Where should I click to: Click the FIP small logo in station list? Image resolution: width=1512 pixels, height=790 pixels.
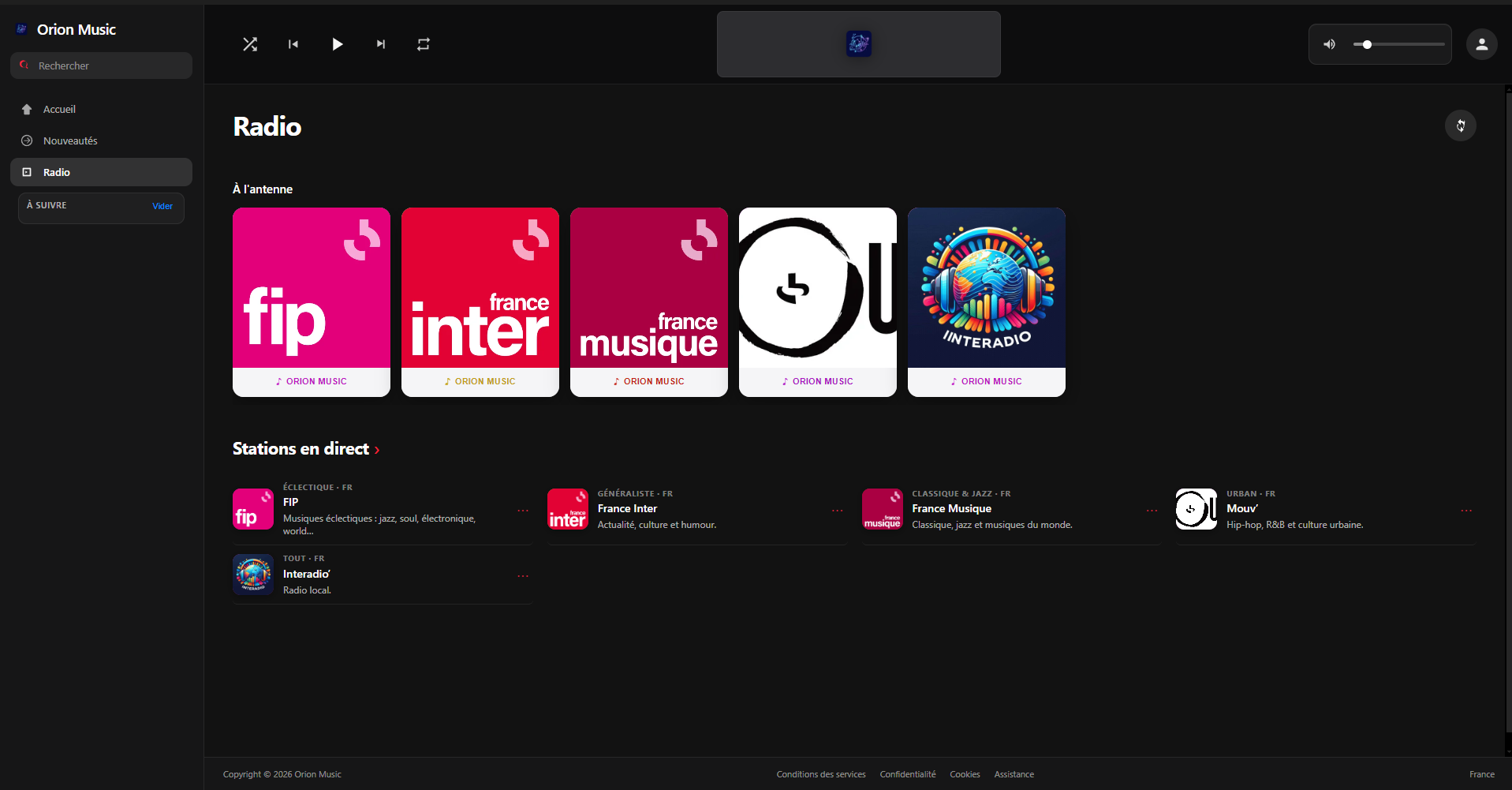[x=253, y=509]
